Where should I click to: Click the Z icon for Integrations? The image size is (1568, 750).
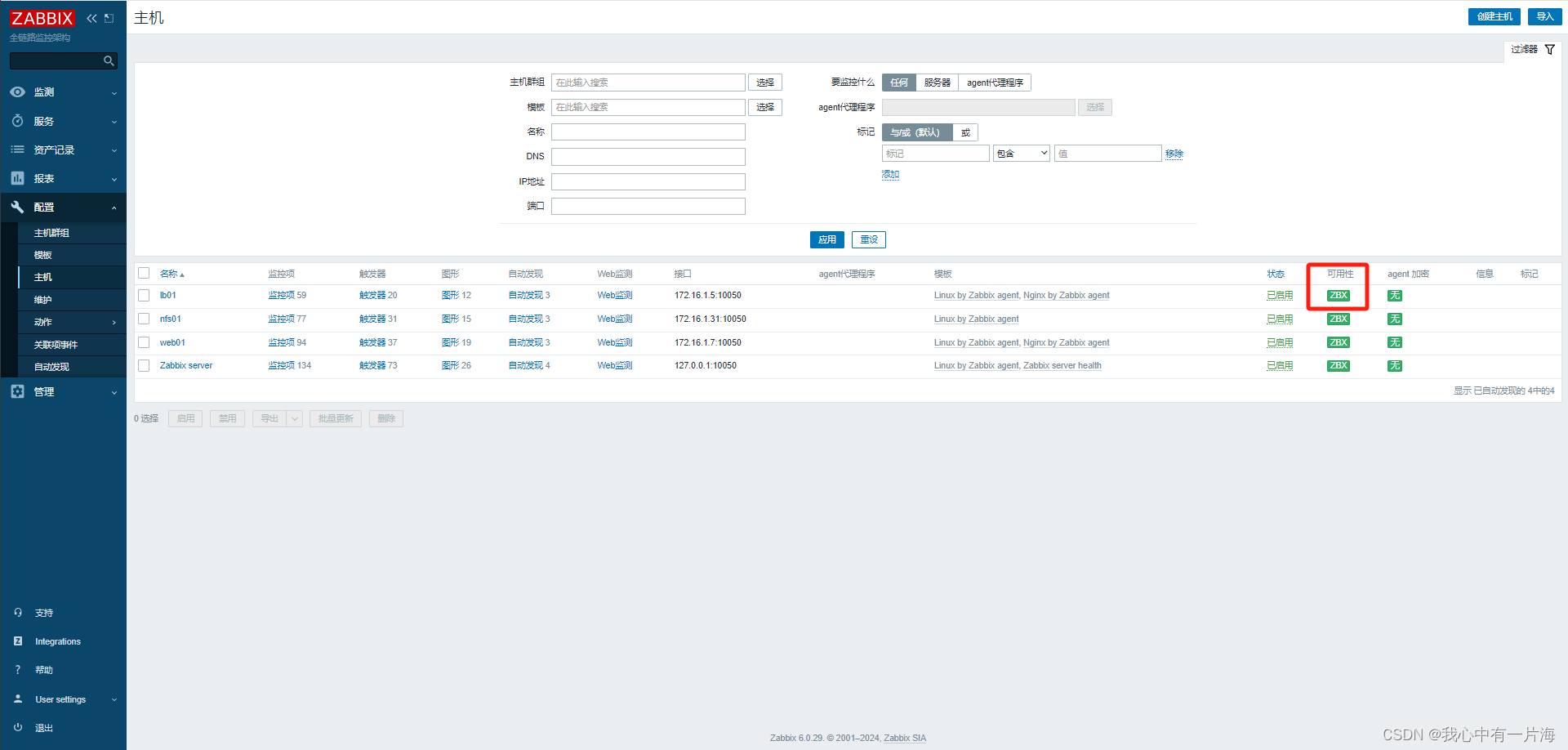coord(18,641)
